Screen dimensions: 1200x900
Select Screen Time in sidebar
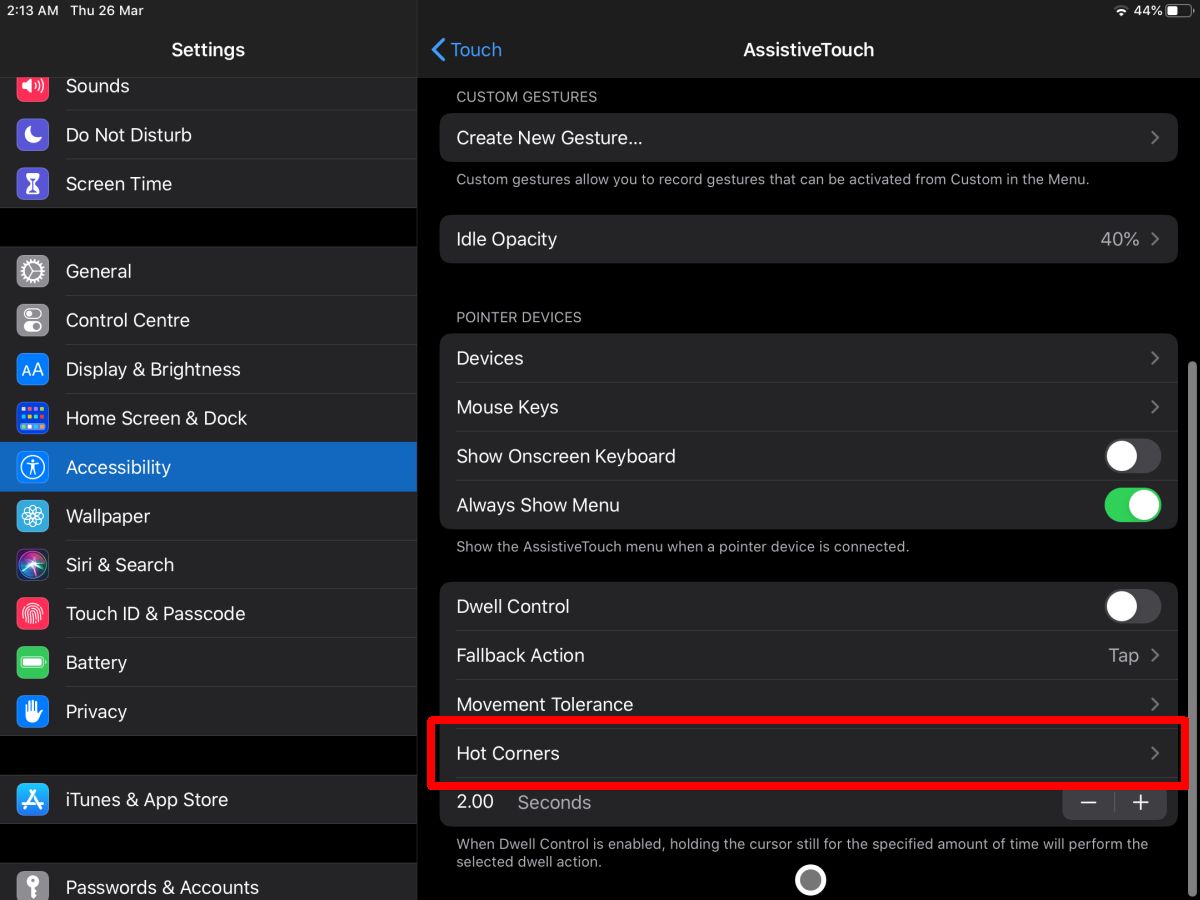point(208,184)
